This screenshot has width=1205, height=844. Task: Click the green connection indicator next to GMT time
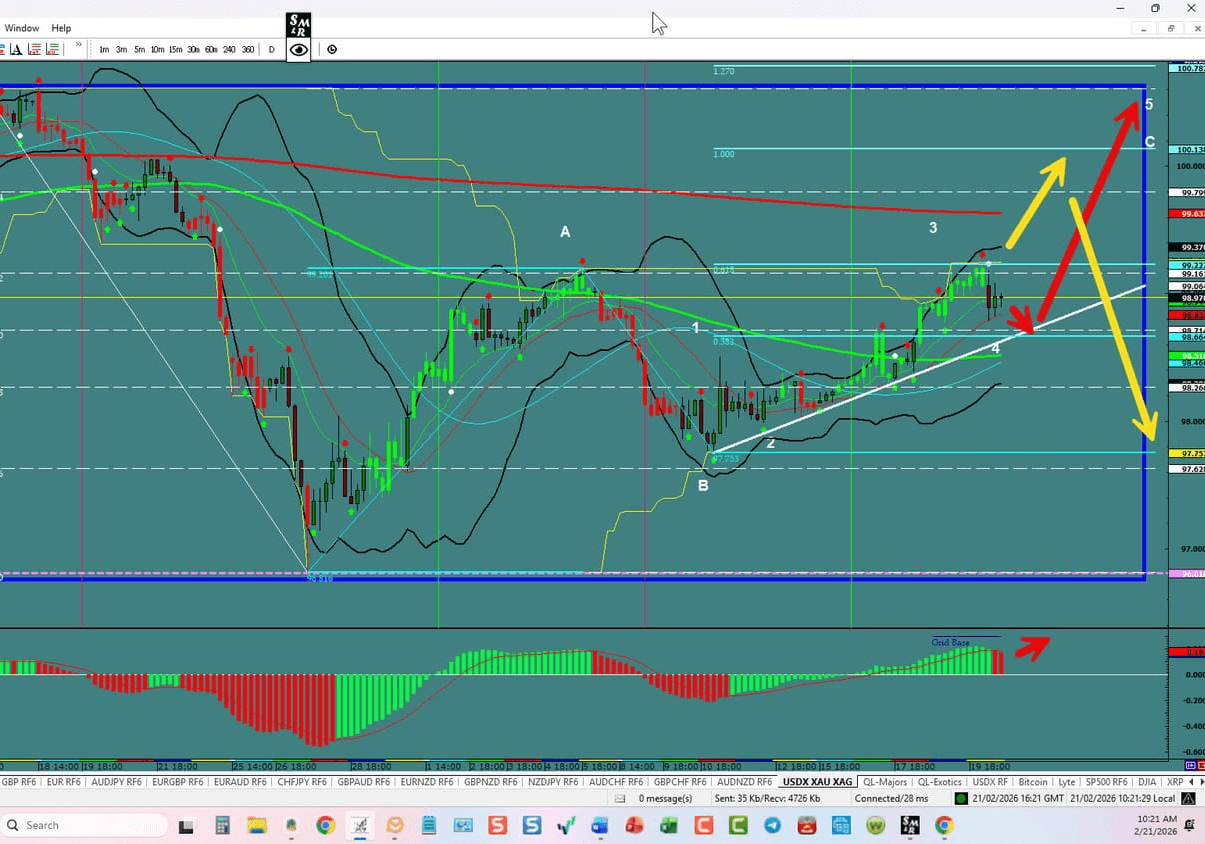pyautogui.click(x=959, y=798)
